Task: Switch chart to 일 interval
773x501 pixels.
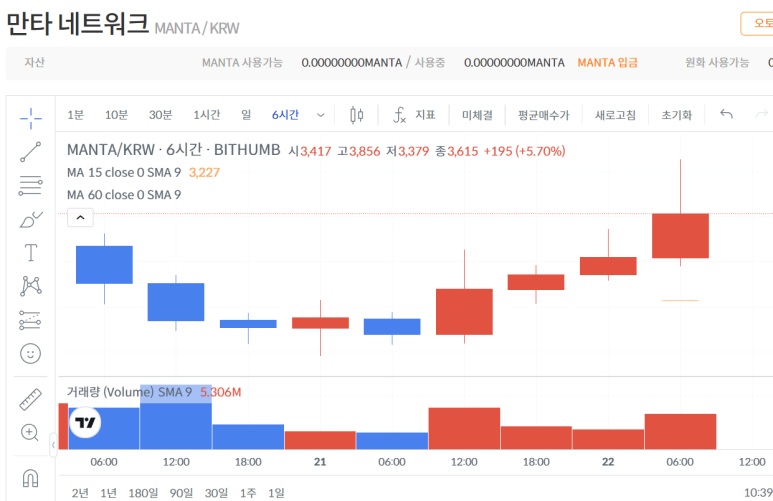Action: tap(246, 115)
